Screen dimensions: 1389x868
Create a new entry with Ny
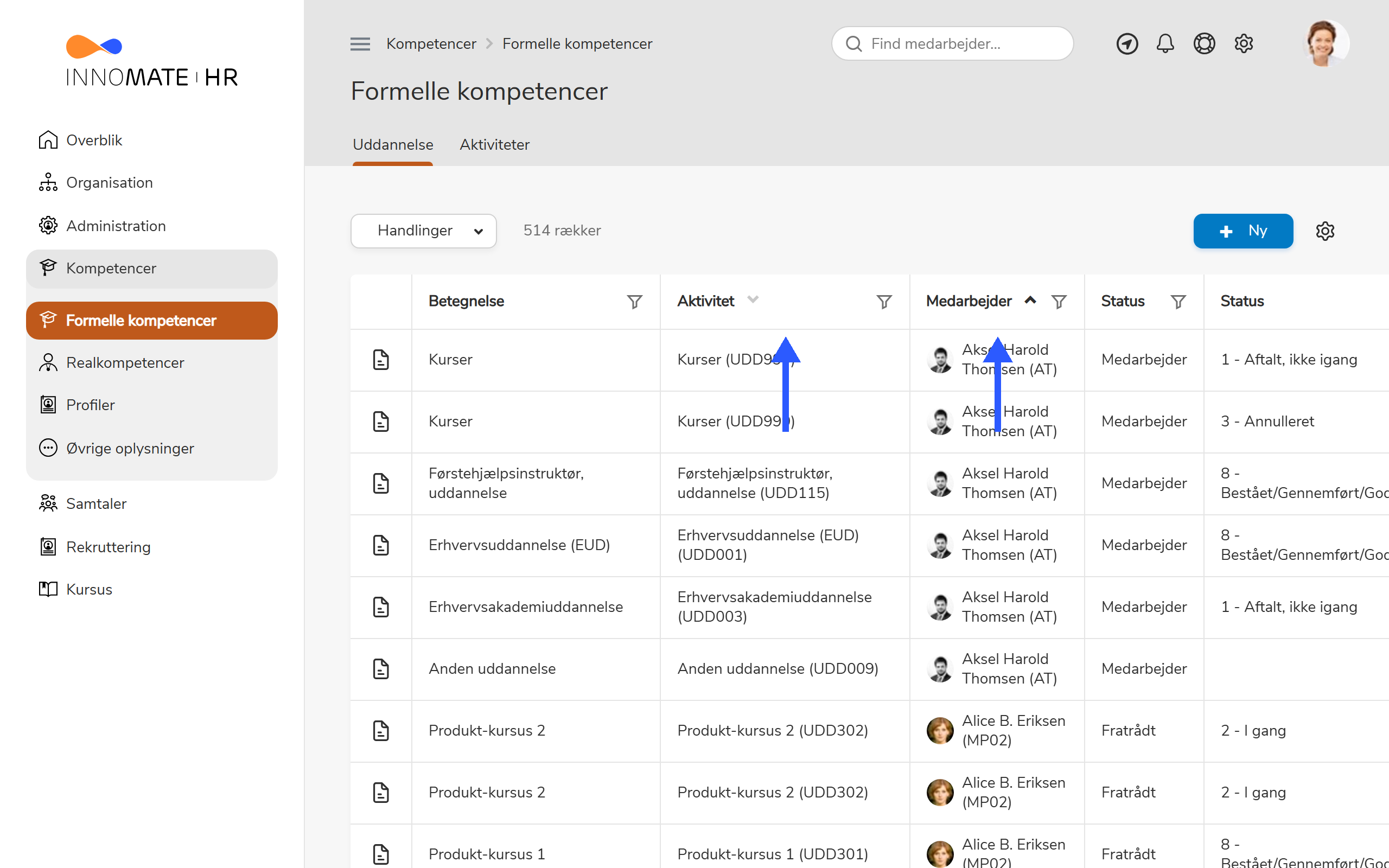[1243, 231]
